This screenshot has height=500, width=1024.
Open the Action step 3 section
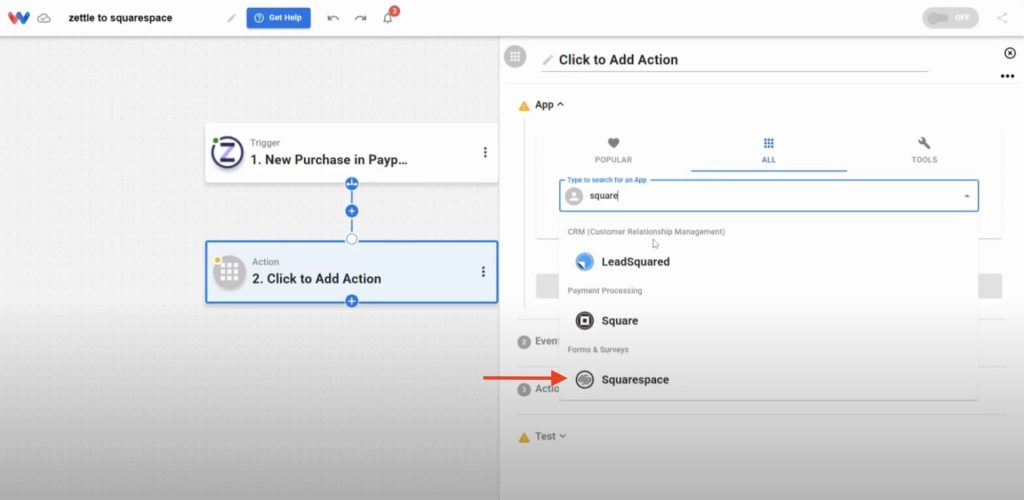(539, 389)
